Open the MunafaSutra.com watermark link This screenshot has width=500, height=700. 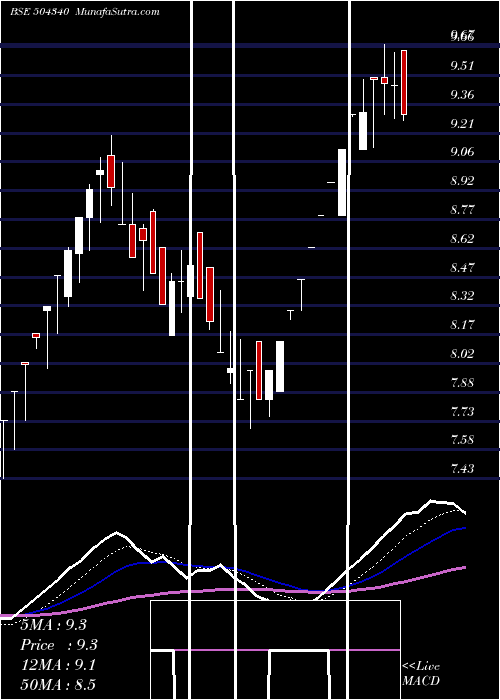pyautogui.click(x=118, y=12)
